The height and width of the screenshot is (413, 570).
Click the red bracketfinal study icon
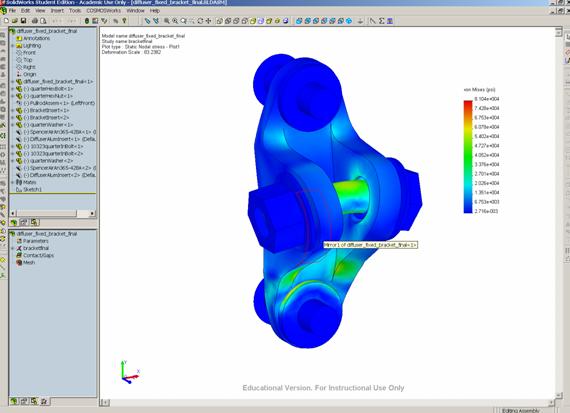19,248
